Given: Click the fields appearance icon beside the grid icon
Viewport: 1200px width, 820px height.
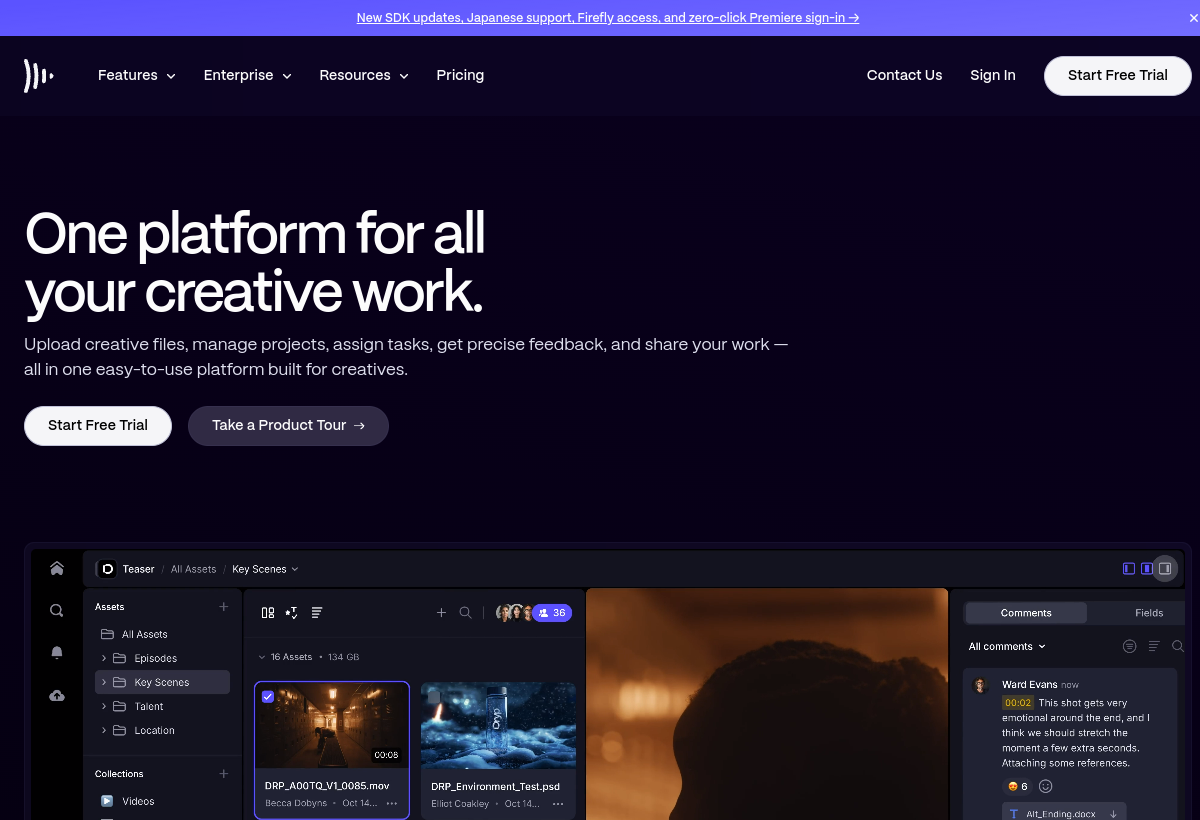Looking at the screenshot, I should [292, 613].
